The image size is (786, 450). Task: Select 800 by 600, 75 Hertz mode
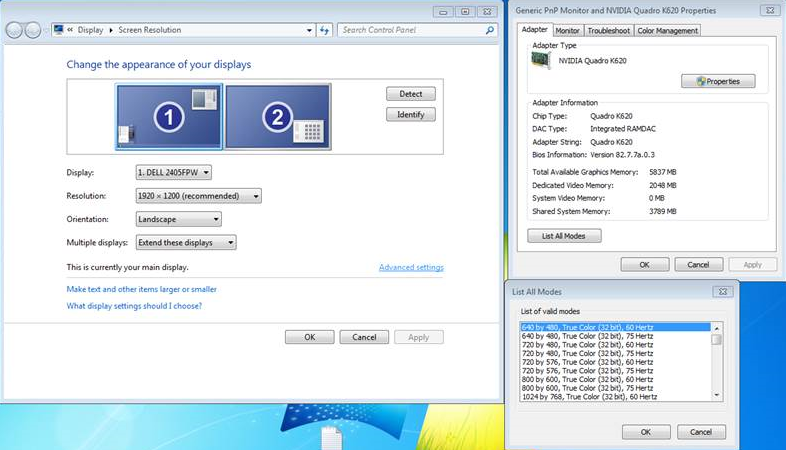[587, 388]
